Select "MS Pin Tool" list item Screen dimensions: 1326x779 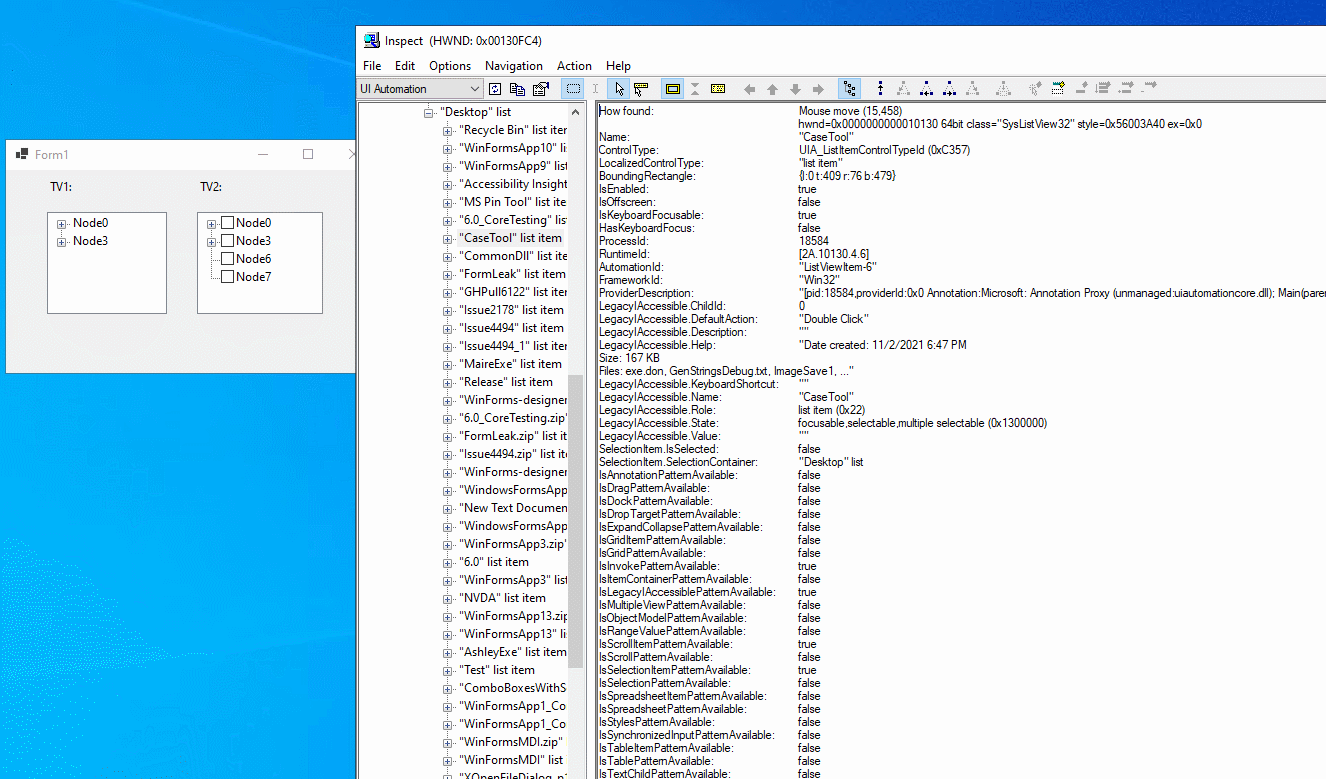(x=512, y=202)
